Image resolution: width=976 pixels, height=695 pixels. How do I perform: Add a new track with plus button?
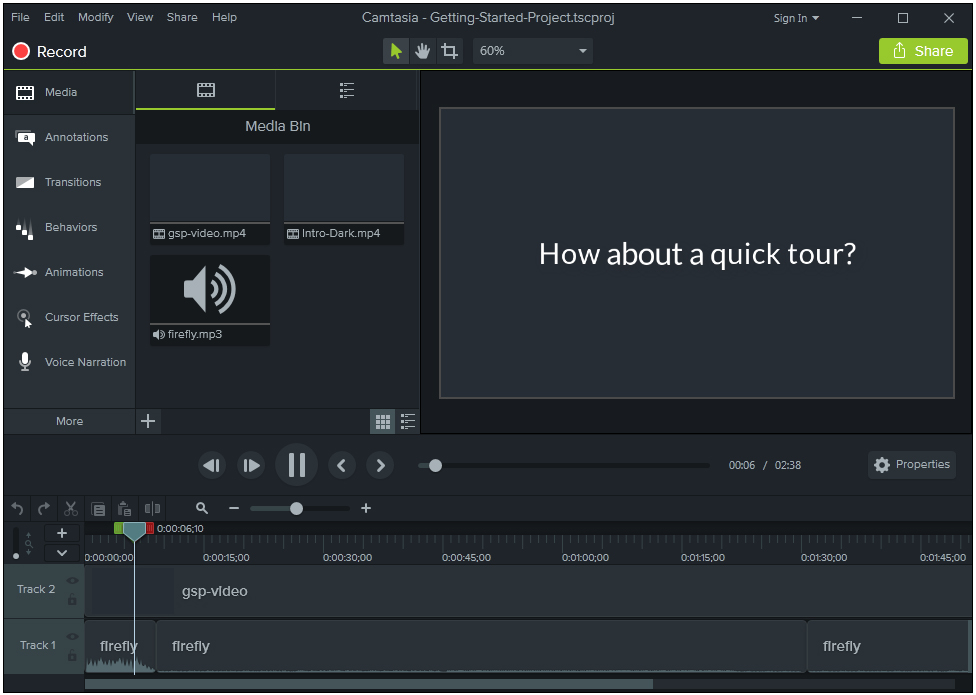coord(62,533)
